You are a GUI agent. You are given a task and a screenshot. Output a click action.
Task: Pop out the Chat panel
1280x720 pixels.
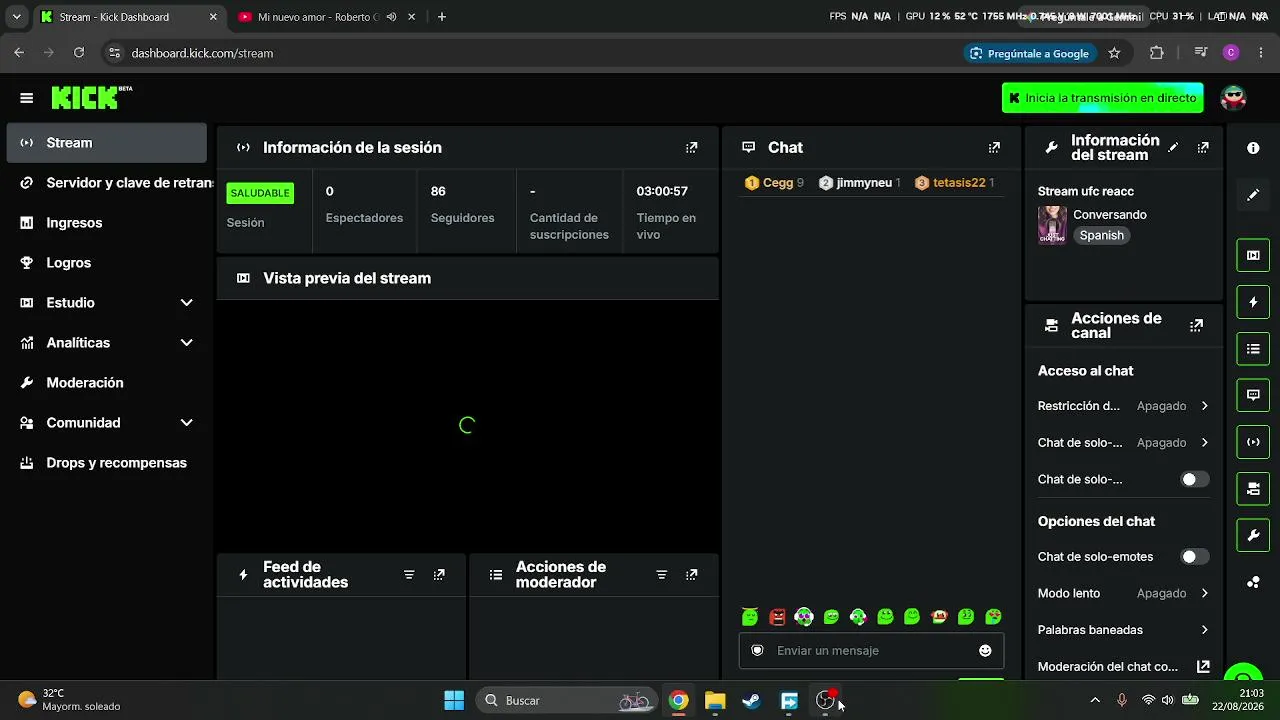[994, 148]
